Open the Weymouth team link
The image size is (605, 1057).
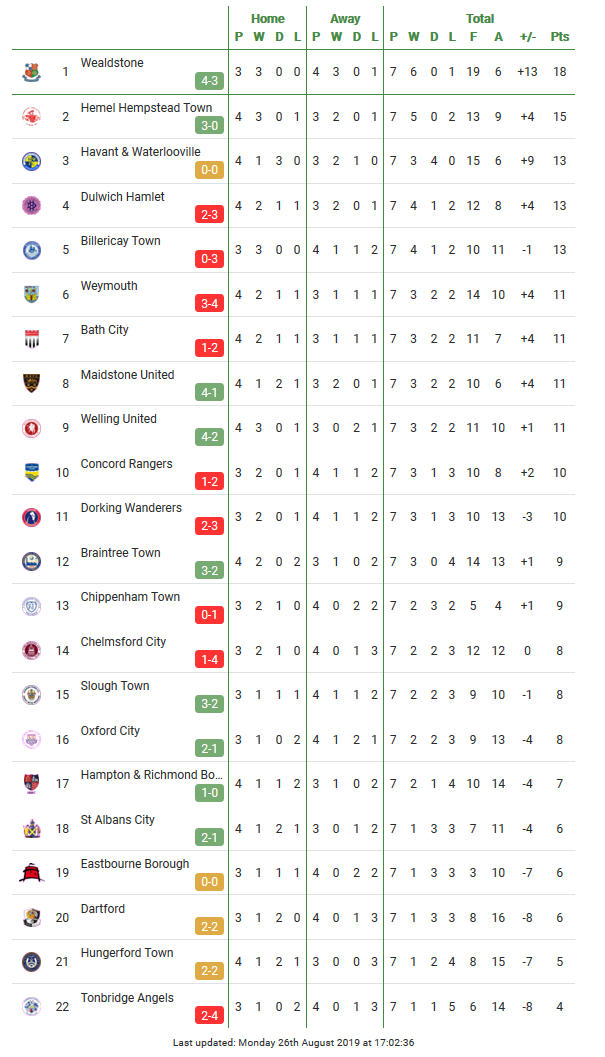(x=109, y=286)
